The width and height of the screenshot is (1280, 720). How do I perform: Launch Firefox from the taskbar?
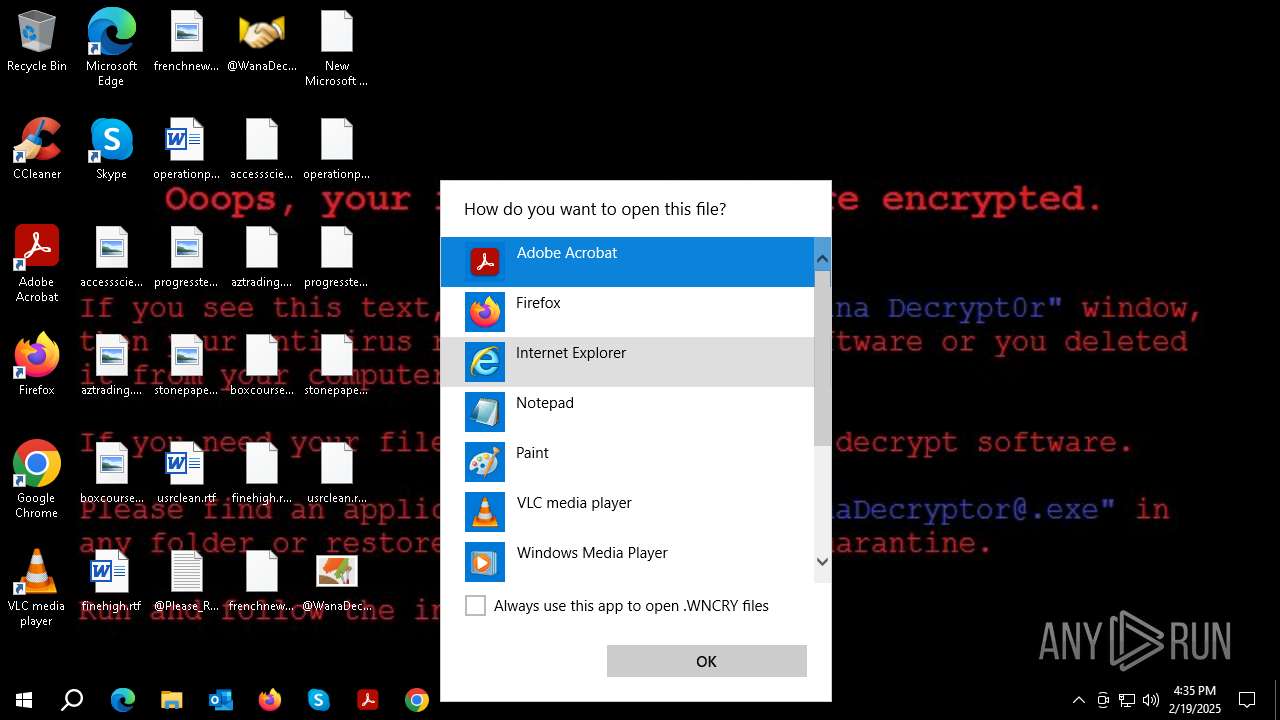(x=269, y=700)
